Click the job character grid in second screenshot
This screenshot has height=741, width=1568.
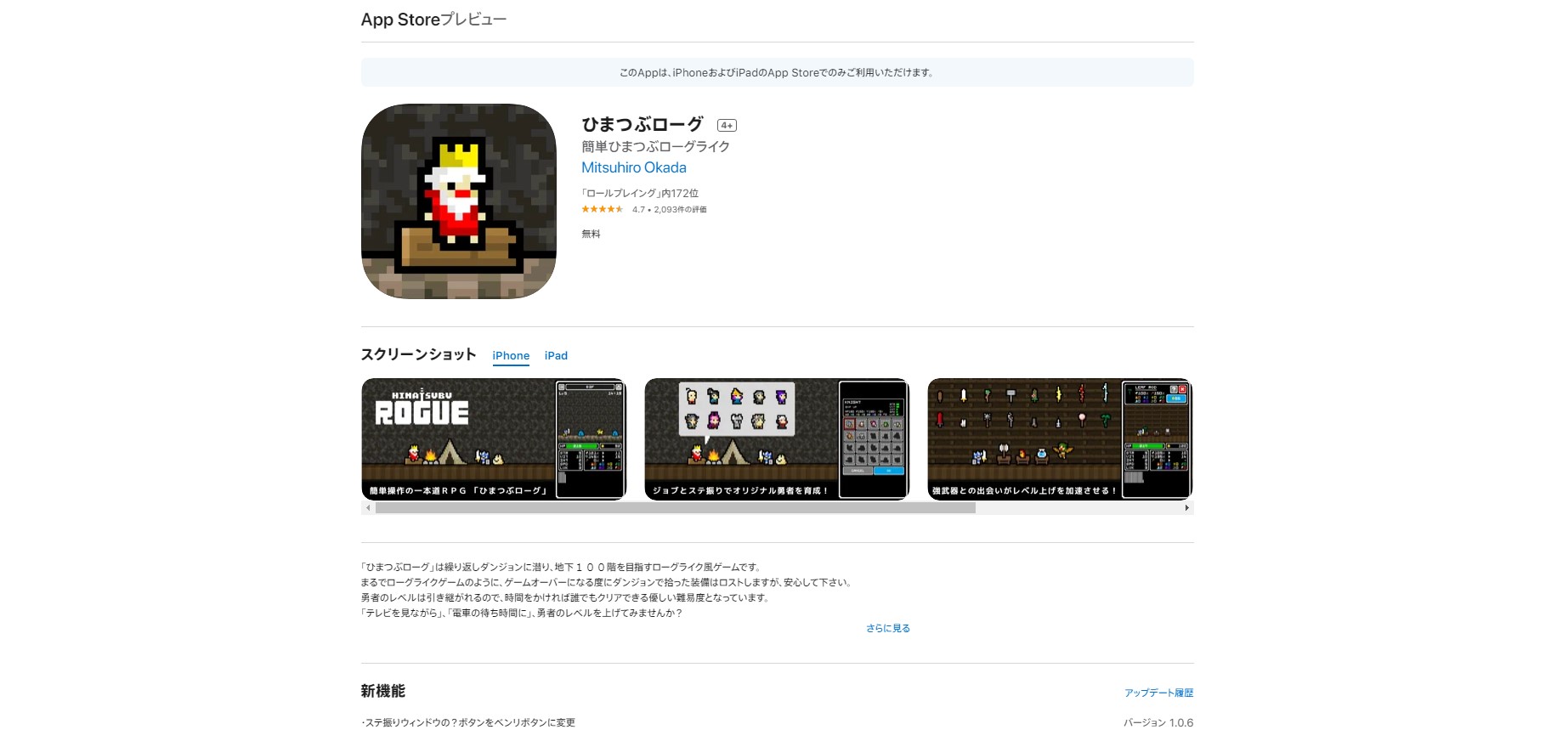(x=736, y=409)
